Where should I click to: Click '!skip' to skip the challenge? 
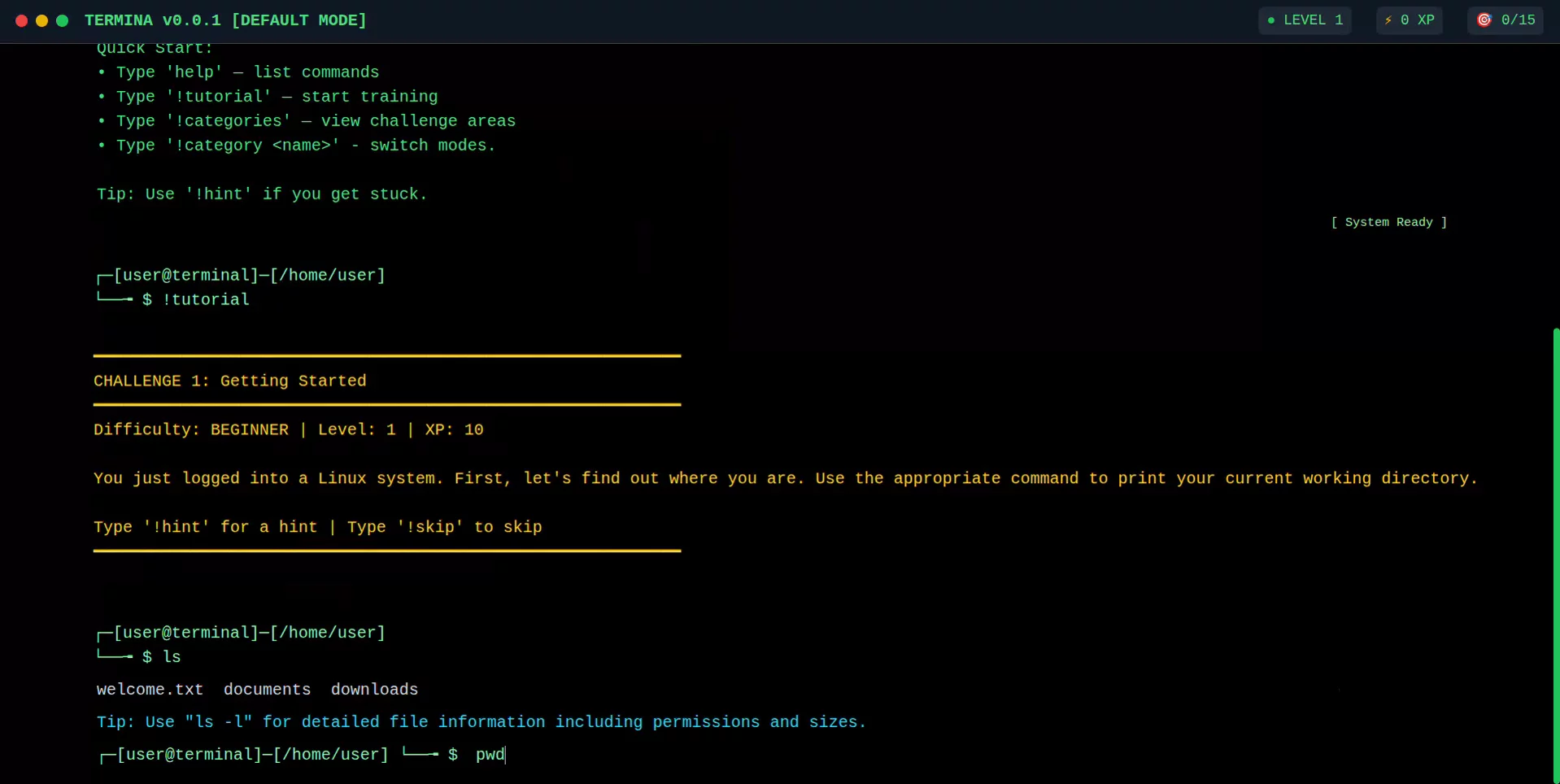click(429, 527)
